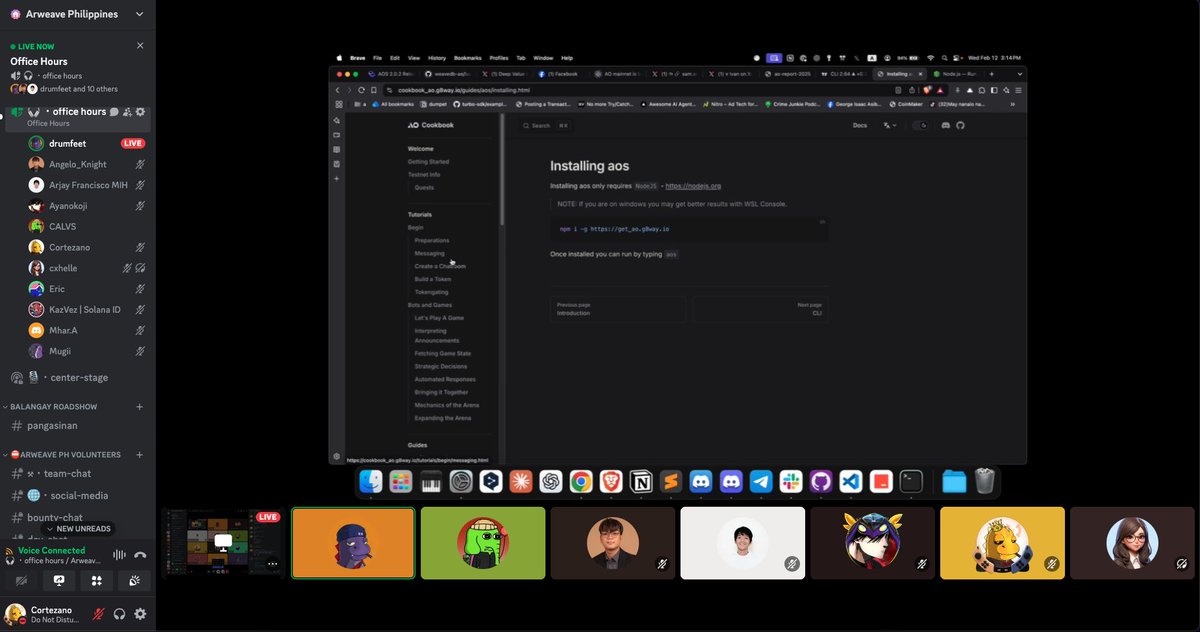Open user settings gear beside Cortezano

pos(140,614)
